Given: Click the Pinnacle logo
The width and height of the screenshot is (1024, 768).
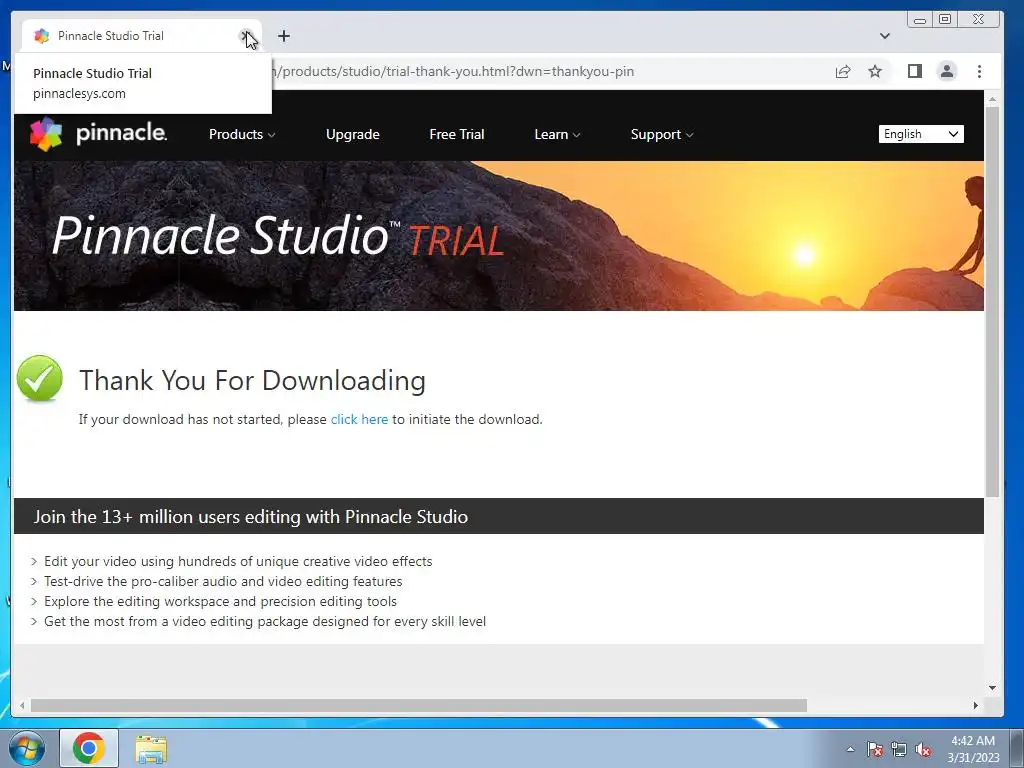Looking at the screenshot, I should click(x=99, y=133).
